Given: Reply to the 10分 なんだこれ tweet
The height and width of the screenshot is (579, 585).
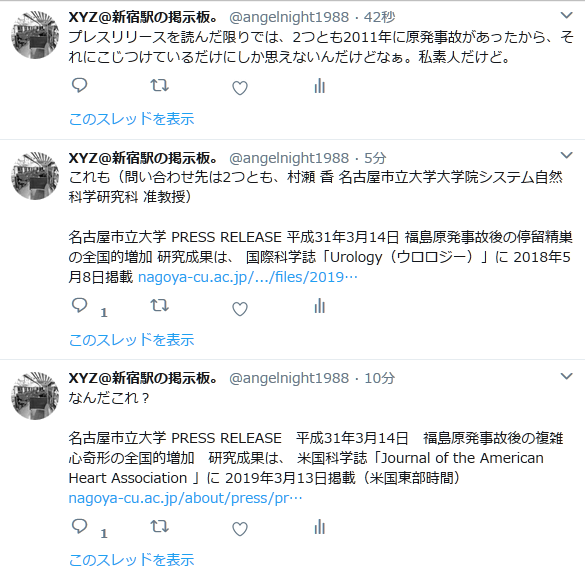Looking at the screenshot, I should coord(79,526).
